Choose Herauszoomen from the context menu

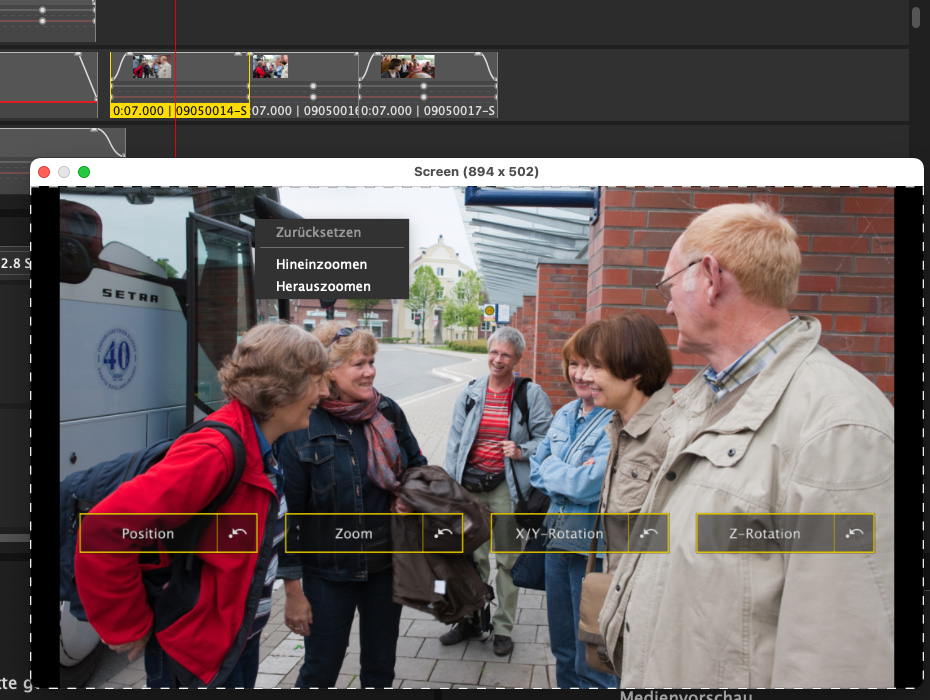(323, 286)
